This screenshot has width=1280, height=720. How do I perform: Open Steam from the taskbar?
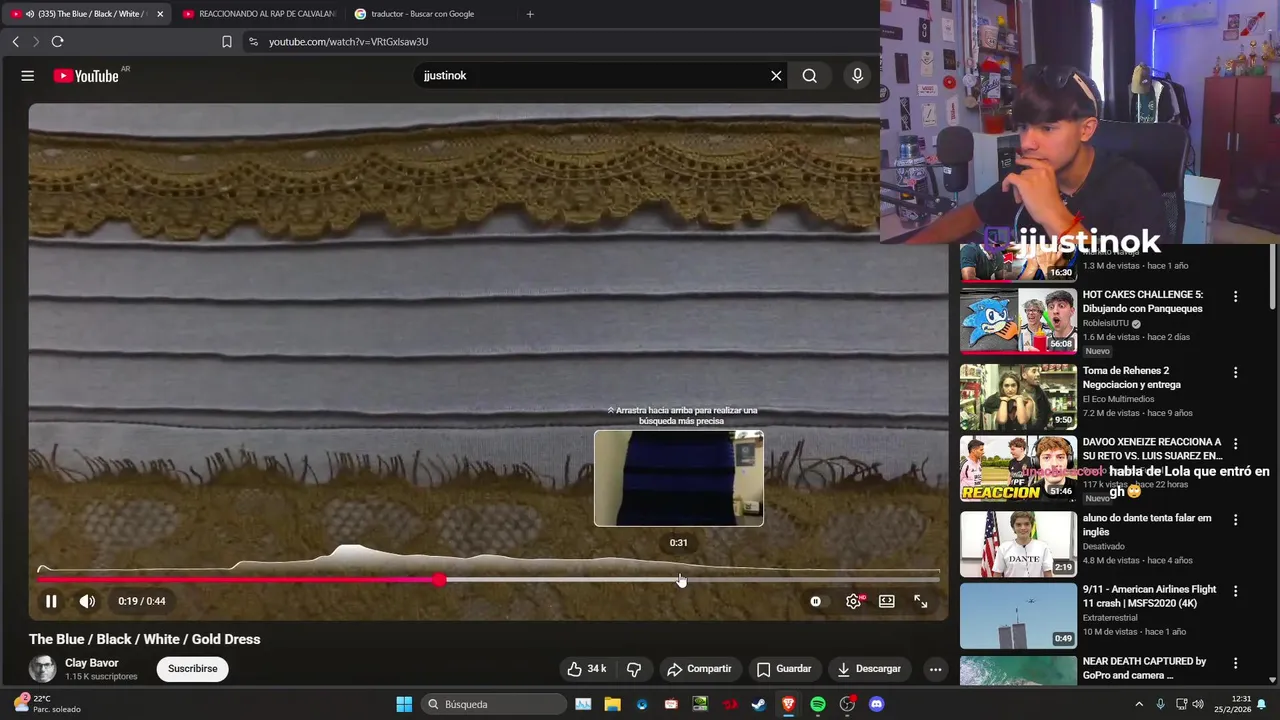point(759,704)
